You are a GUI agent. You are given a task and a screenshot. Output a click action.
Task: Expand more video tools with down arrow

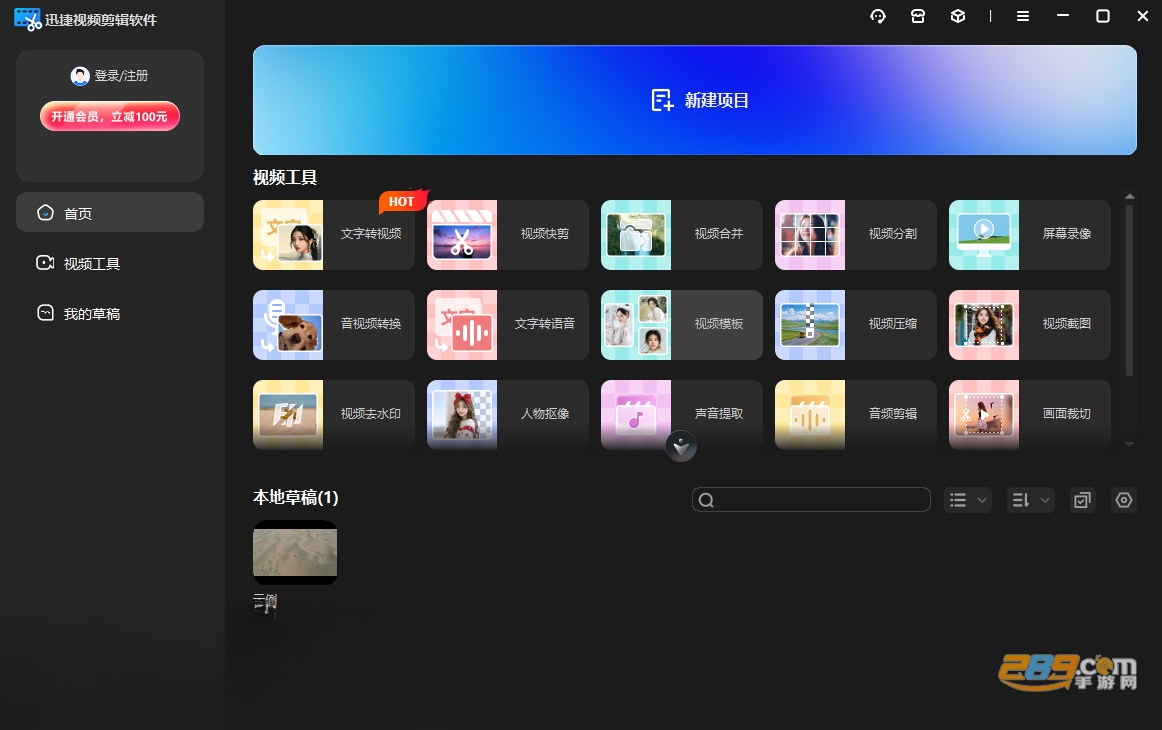coord(681,446)
